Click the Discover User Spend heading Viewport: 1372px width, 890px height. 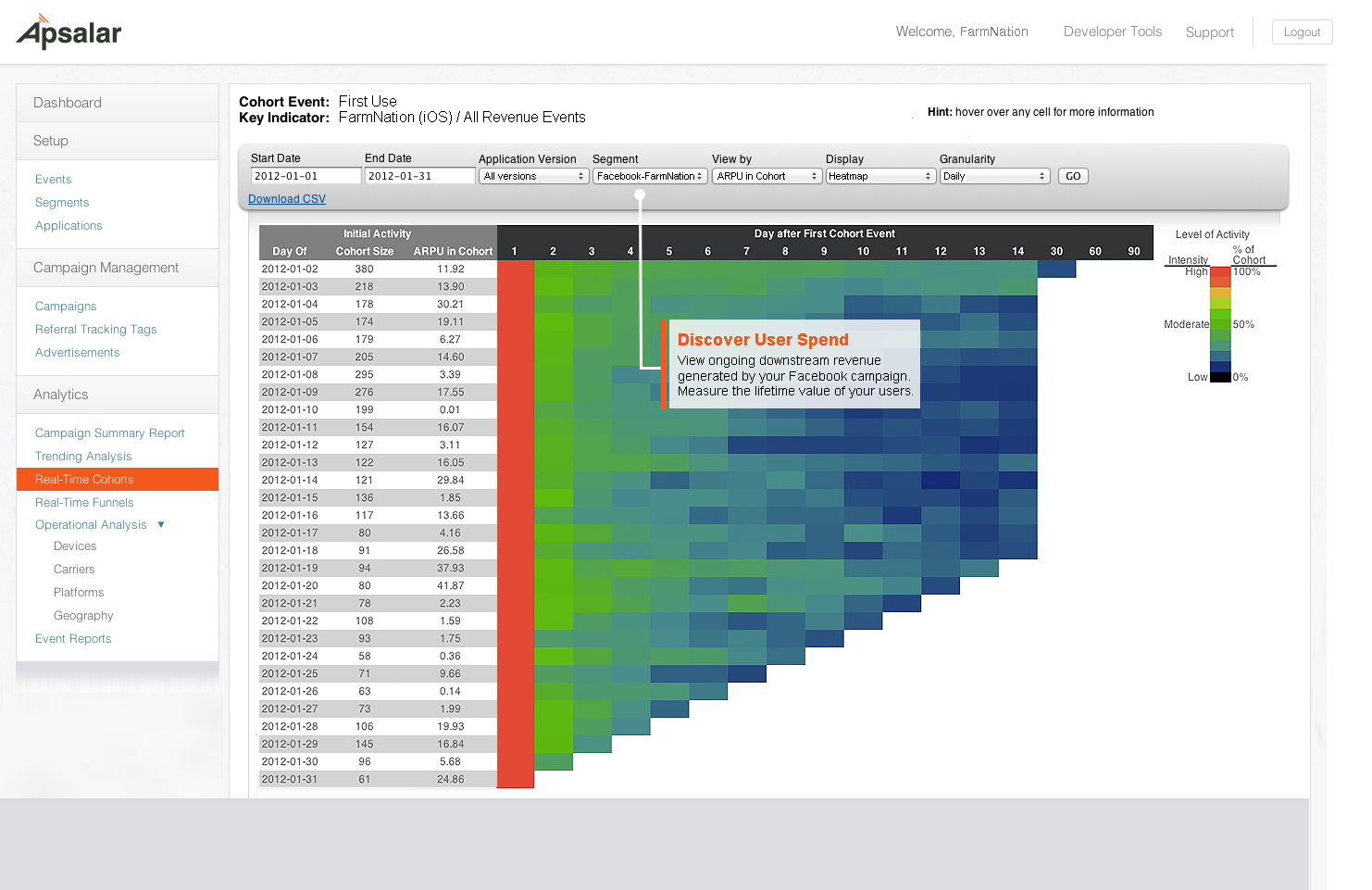pos(763,340)
